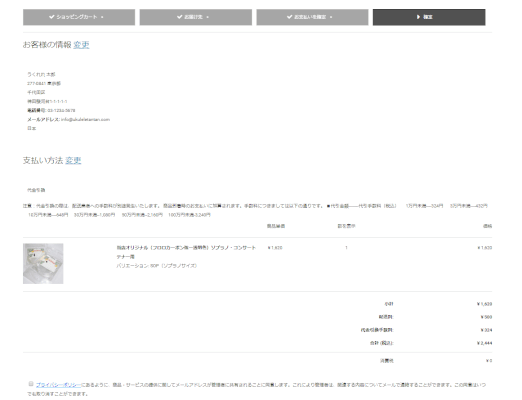The height and width of the screenshot is (400, 522).
Task: Open the プライバシーポリシー link
Action: [58, 385]
